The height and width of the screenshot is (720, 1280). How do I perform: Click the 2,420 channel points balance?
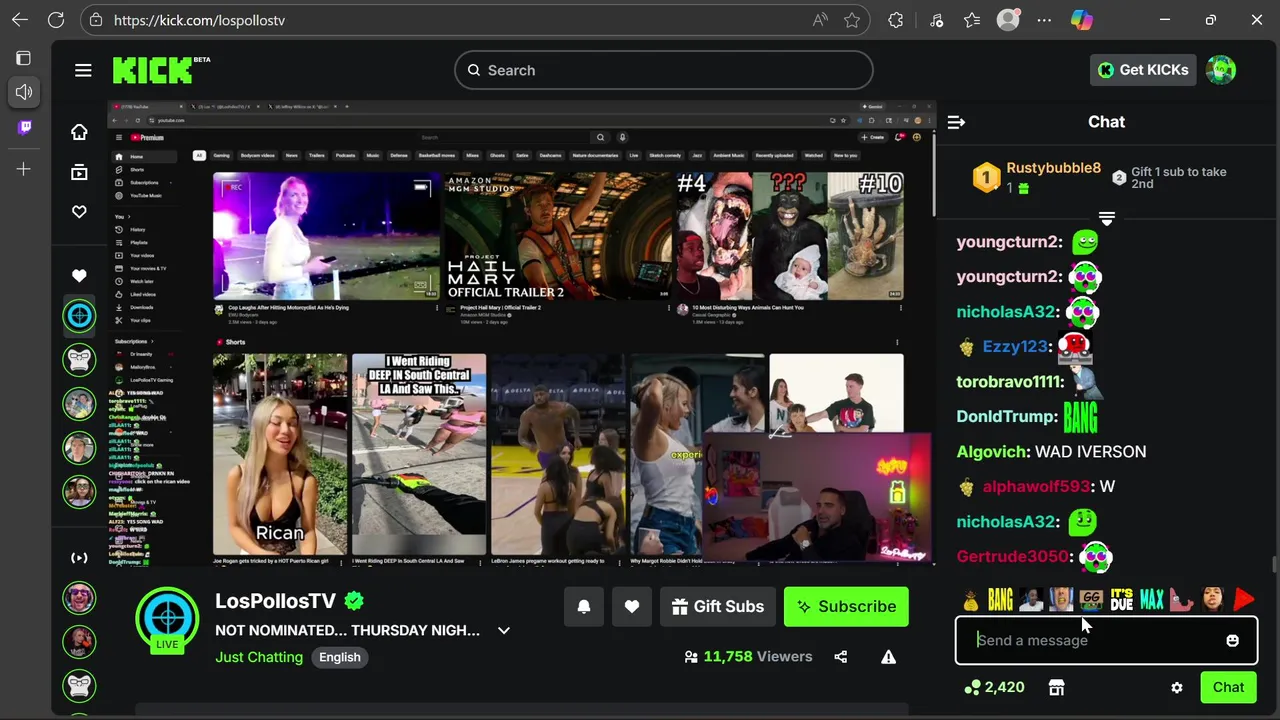(993, 687)
